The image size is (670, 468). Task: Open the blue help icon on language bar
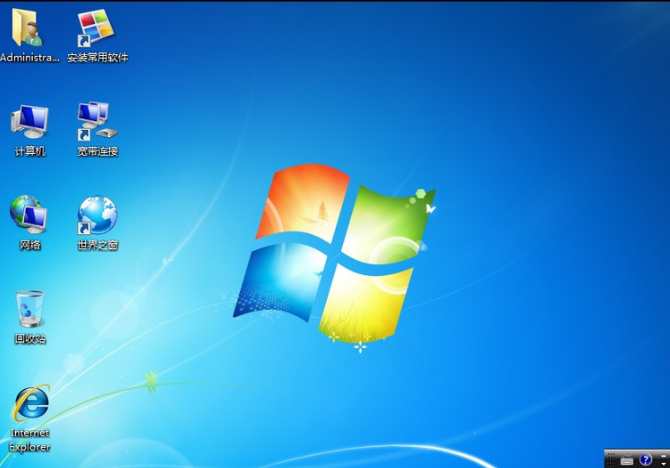click(x=646, y=459)
